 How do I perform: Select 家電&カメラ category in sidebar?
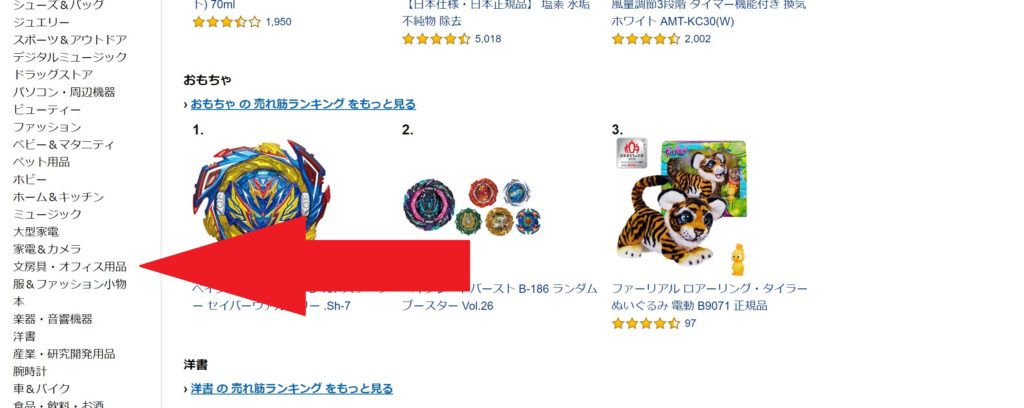[47, 249]
